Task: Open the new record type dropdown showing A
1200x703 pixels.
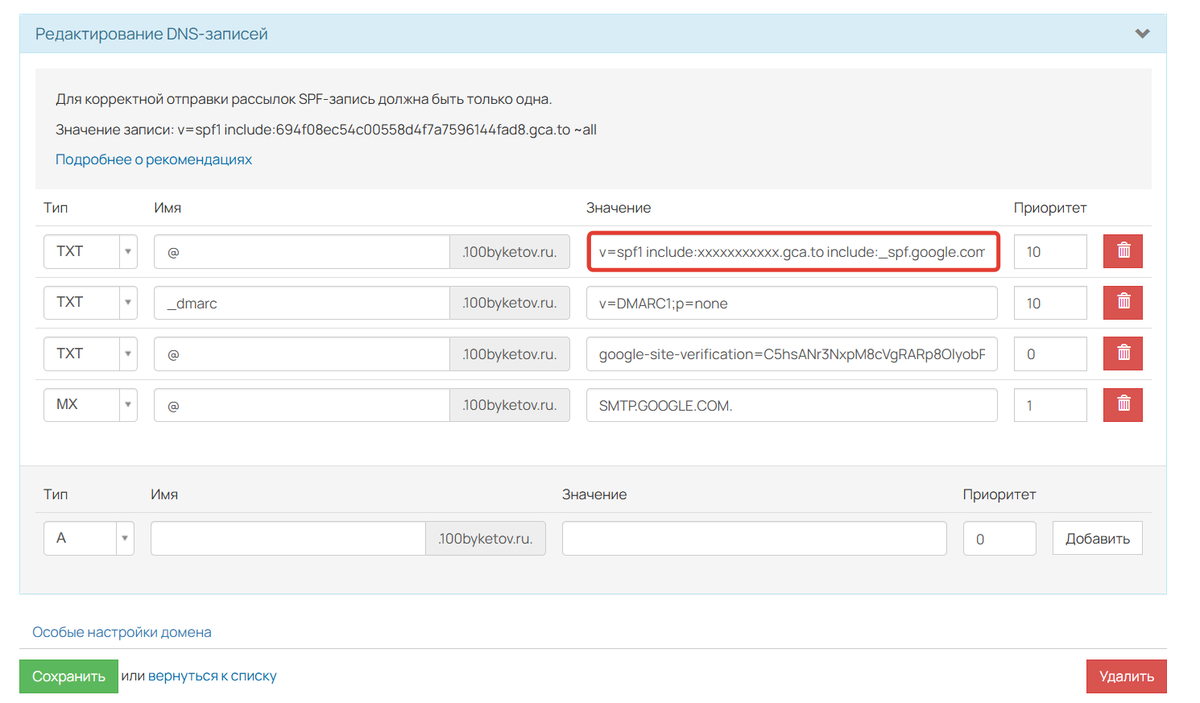Action: point(88,538)
